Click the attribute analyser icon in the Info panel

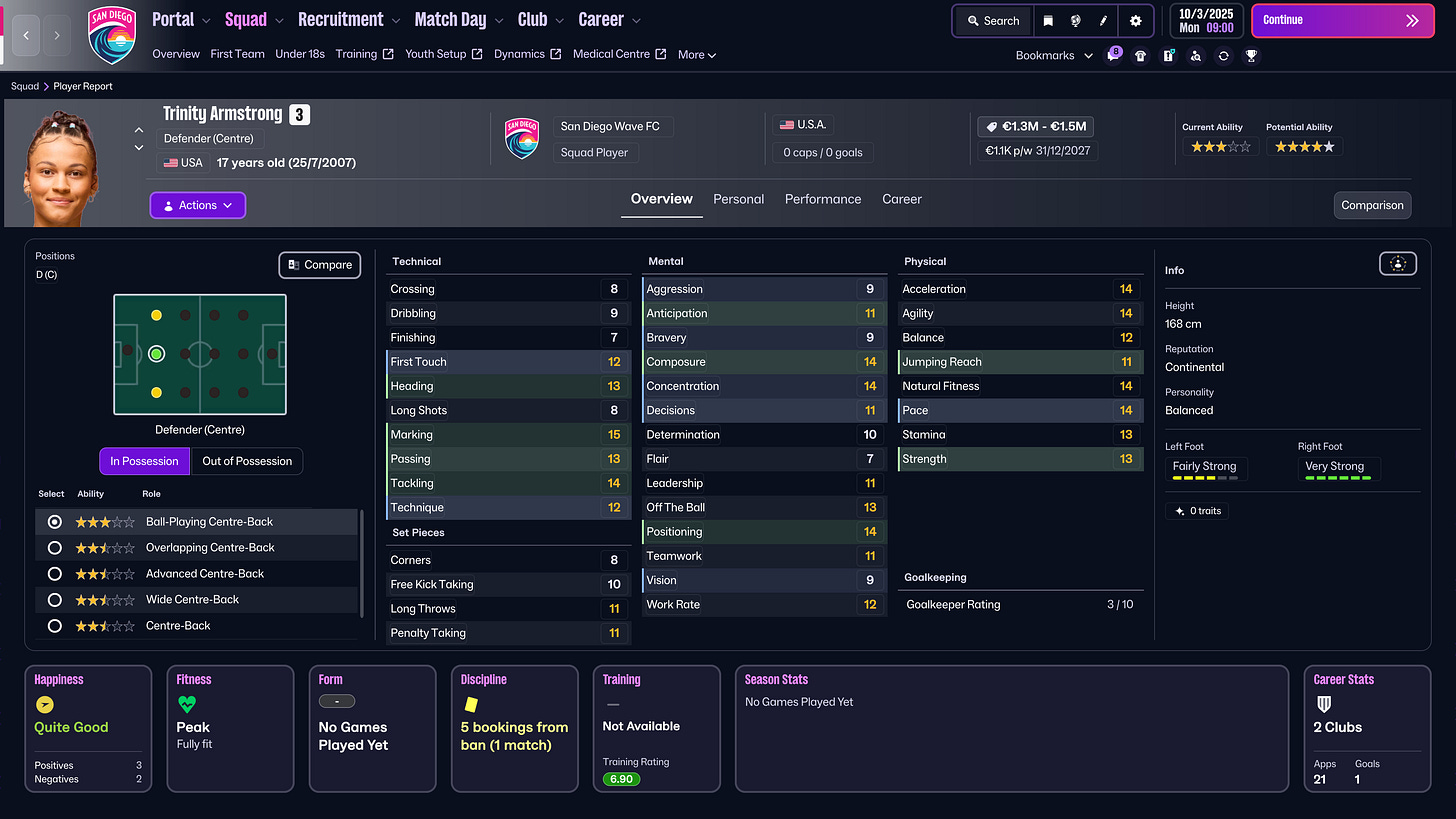1398,264
